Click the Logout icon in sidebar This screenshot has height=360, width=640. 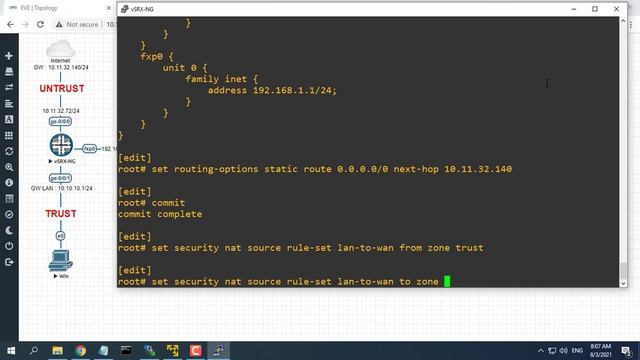coord(9,262)
